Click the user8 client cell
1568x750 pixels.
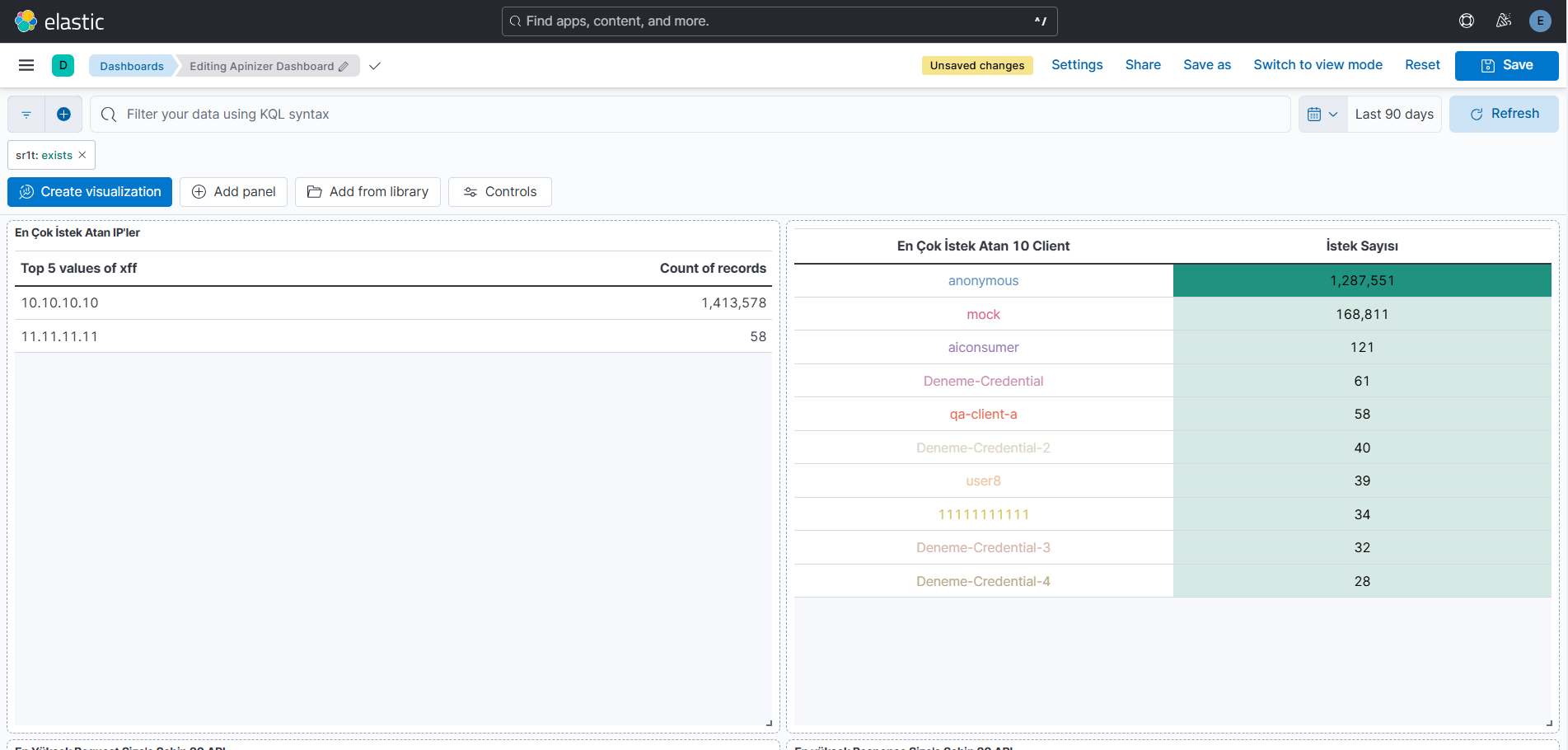983,481
